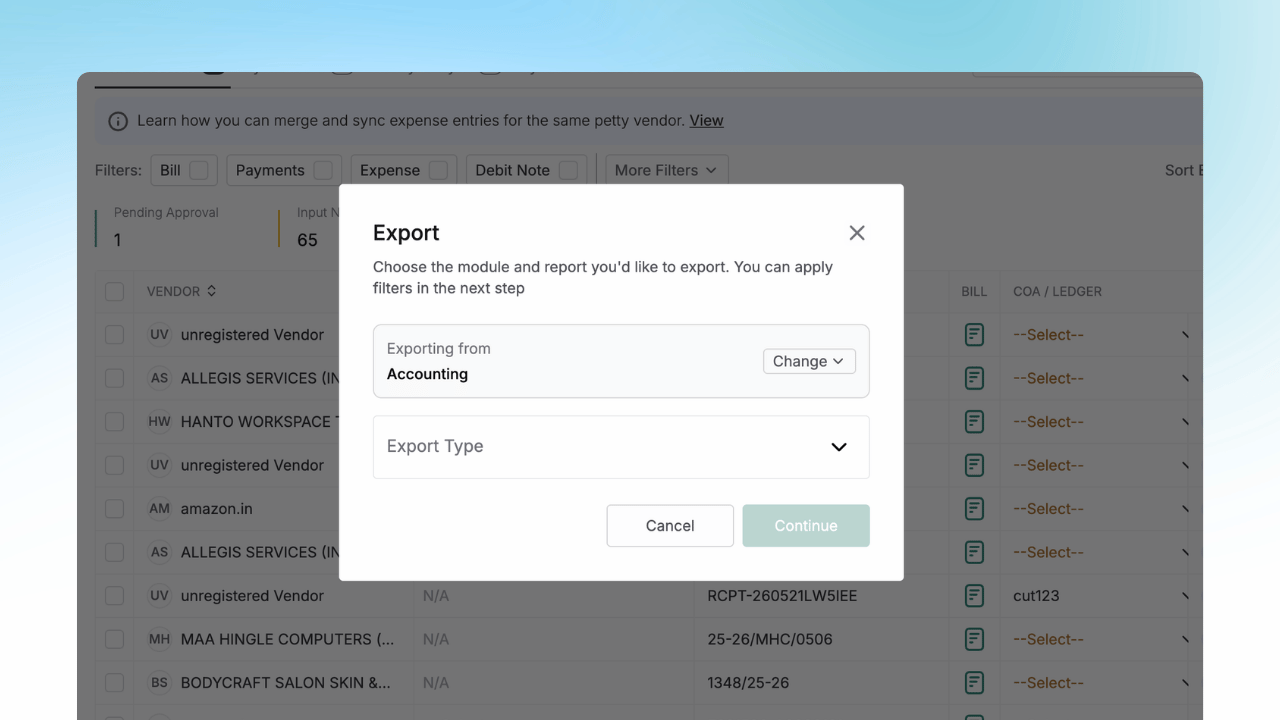Click the HANTO WORKSPACE vendor name

click(260, 422)
